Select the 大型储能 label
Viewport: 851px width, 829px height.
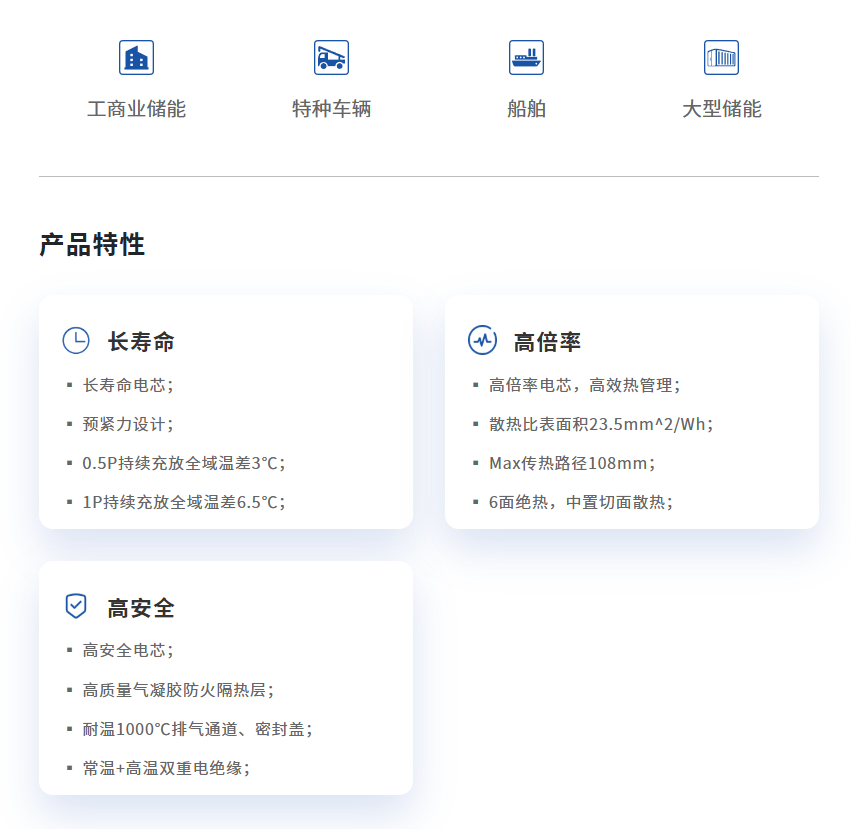point(721,109)
